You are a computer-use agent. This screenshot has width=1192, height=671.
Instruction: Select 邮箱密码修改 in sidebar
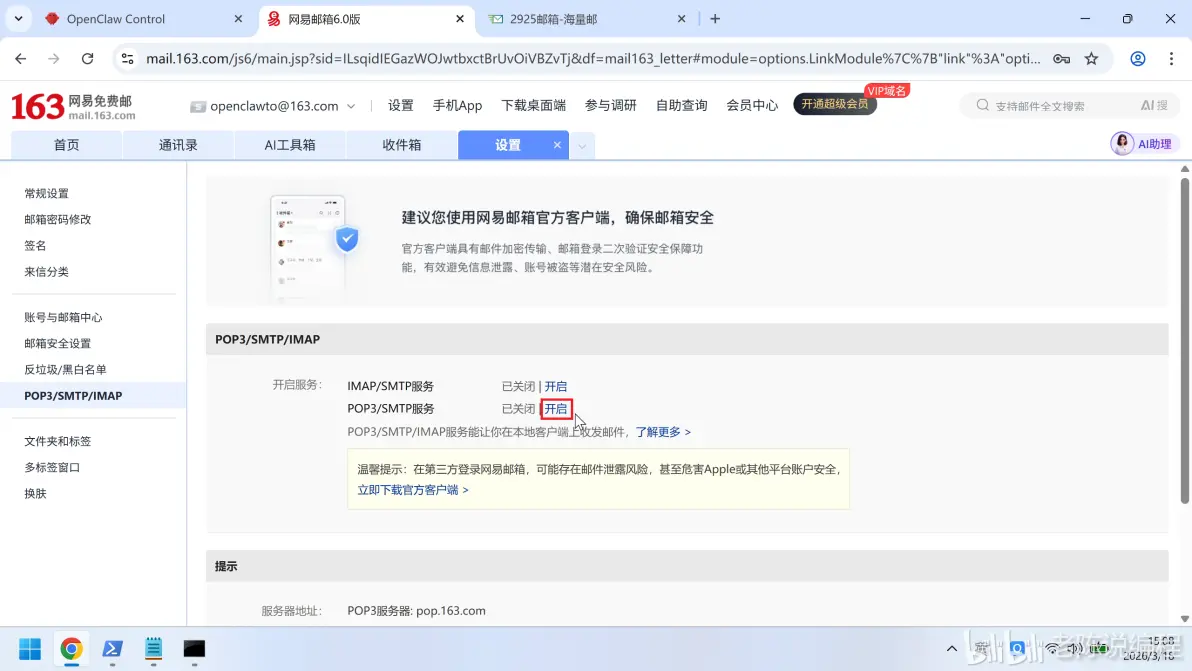[58, 219]
